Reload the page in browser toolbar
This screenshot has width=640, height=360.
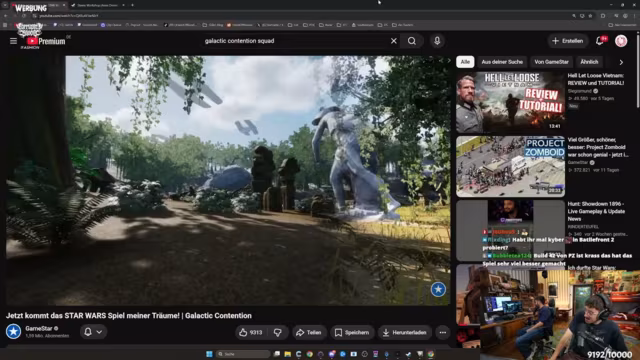coord(24,16)
